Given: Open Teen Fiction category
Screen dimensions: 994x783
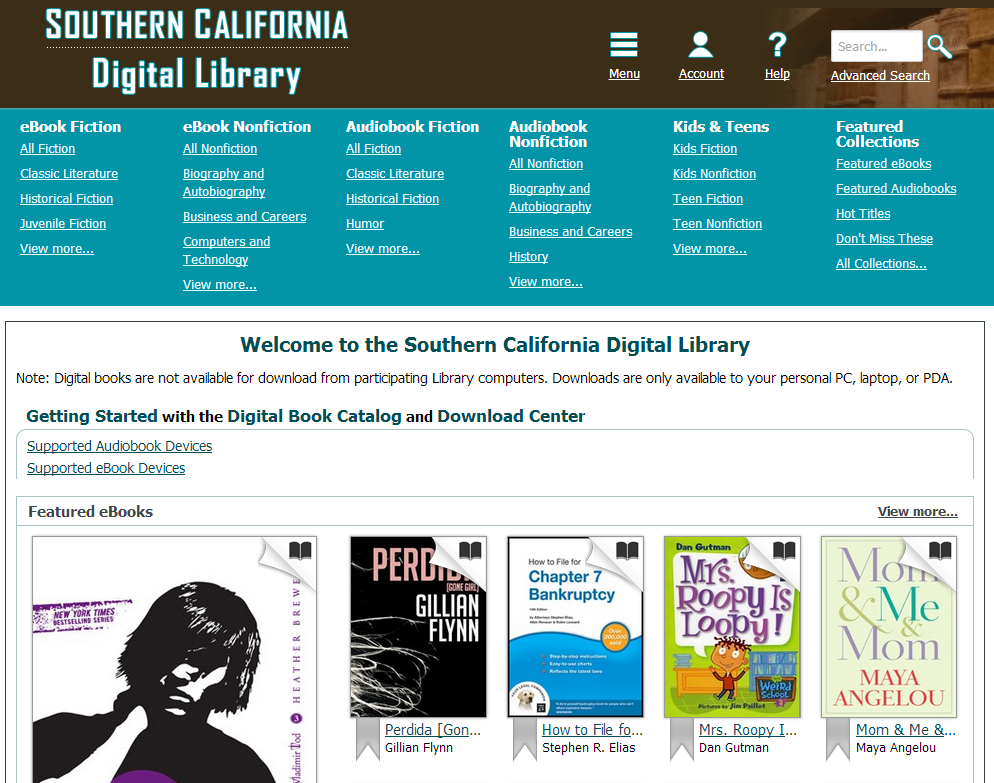Looking at the screenshot, I should pos(708,198).
